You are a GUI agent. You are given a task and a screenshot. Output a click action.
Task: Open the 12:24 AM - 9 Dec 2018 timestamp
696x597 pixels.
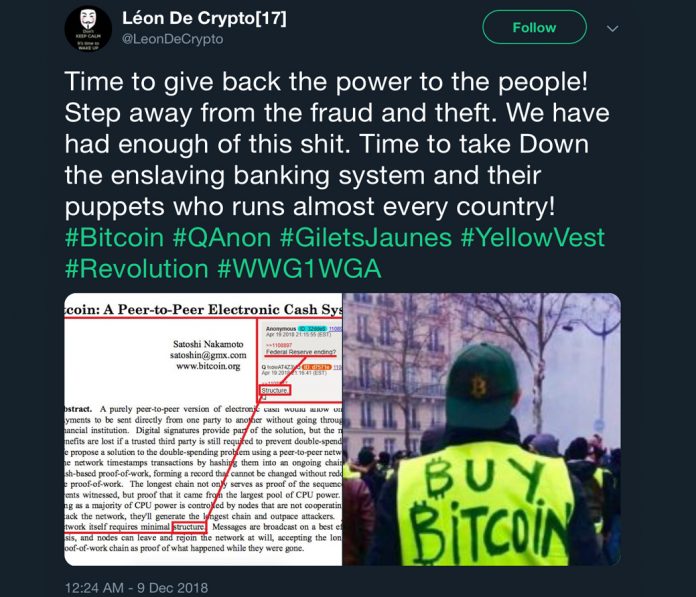136,588
